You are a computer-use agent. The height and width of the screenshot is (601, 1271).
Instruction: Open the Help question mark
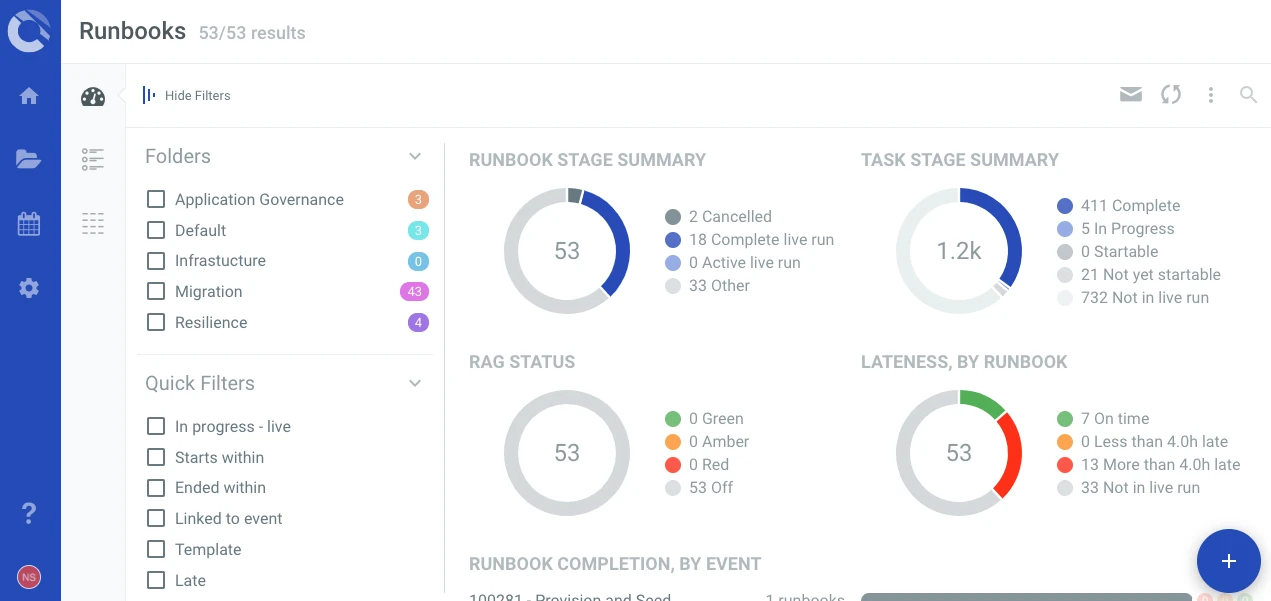pos(29,513)
